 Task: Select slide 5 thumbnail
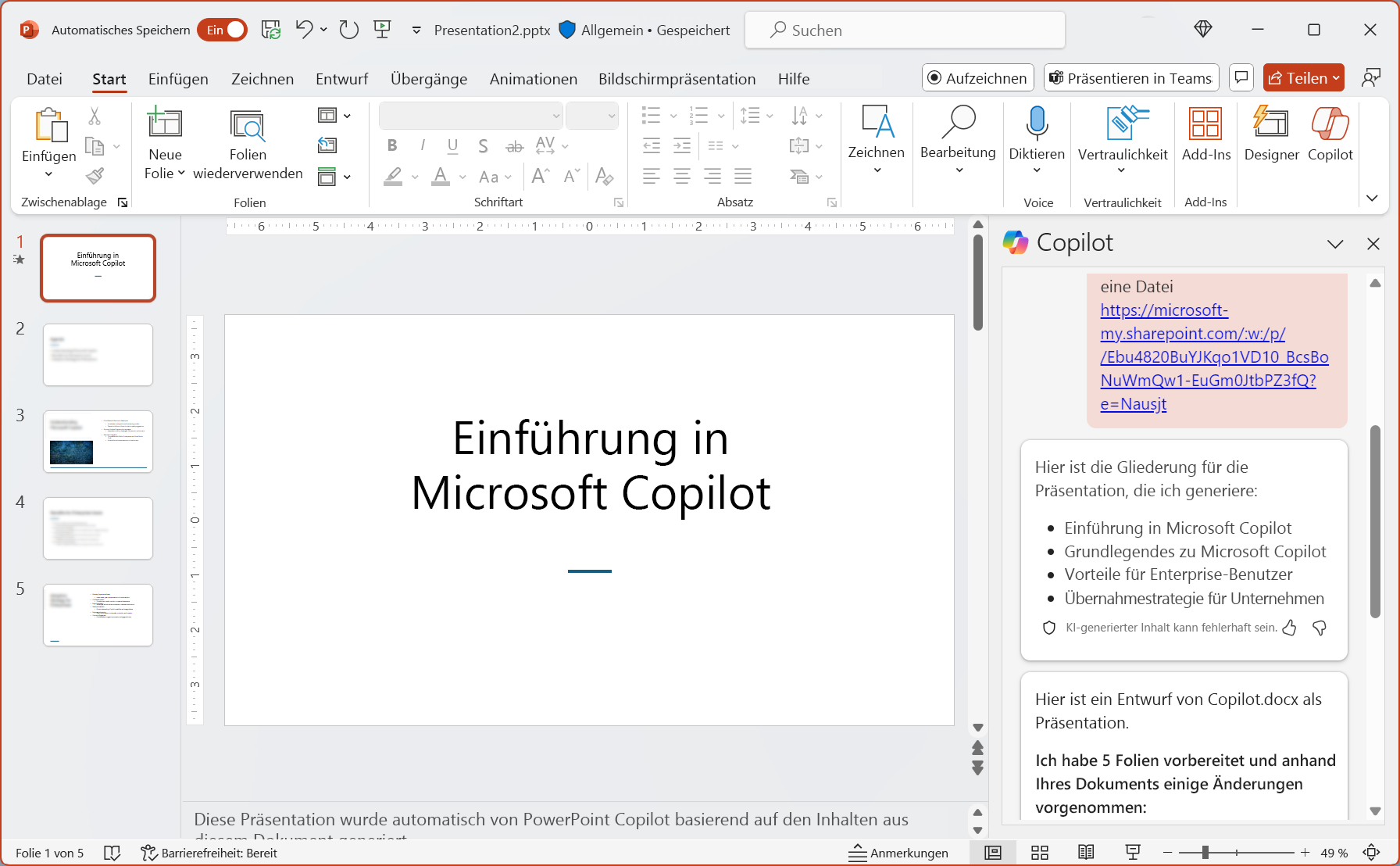tap(98, 615)
